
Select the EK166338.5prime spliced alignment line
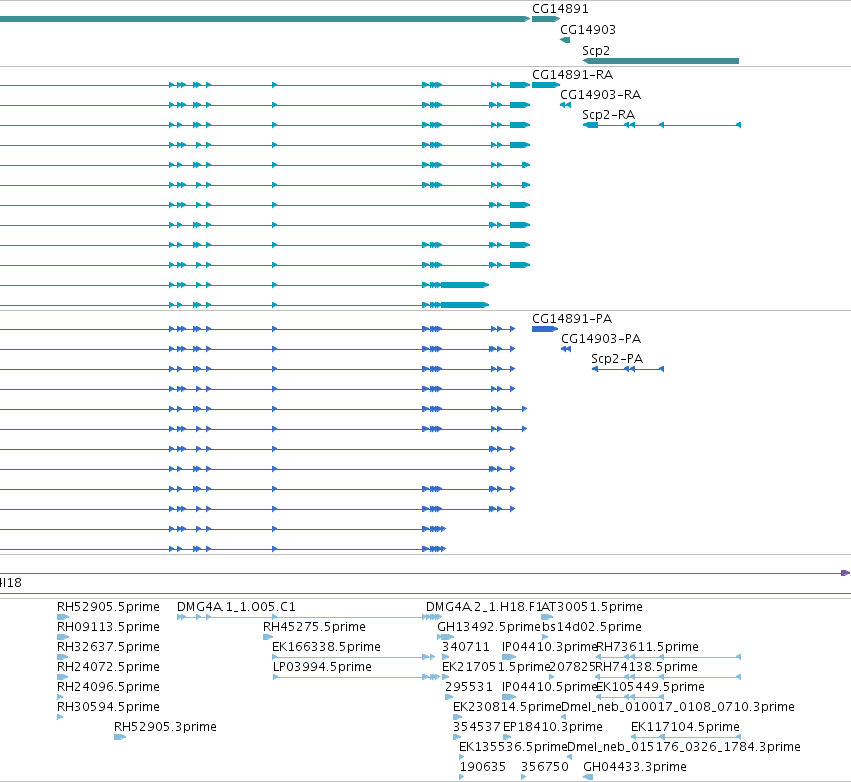pyautogui.click(x=354, y=657)
